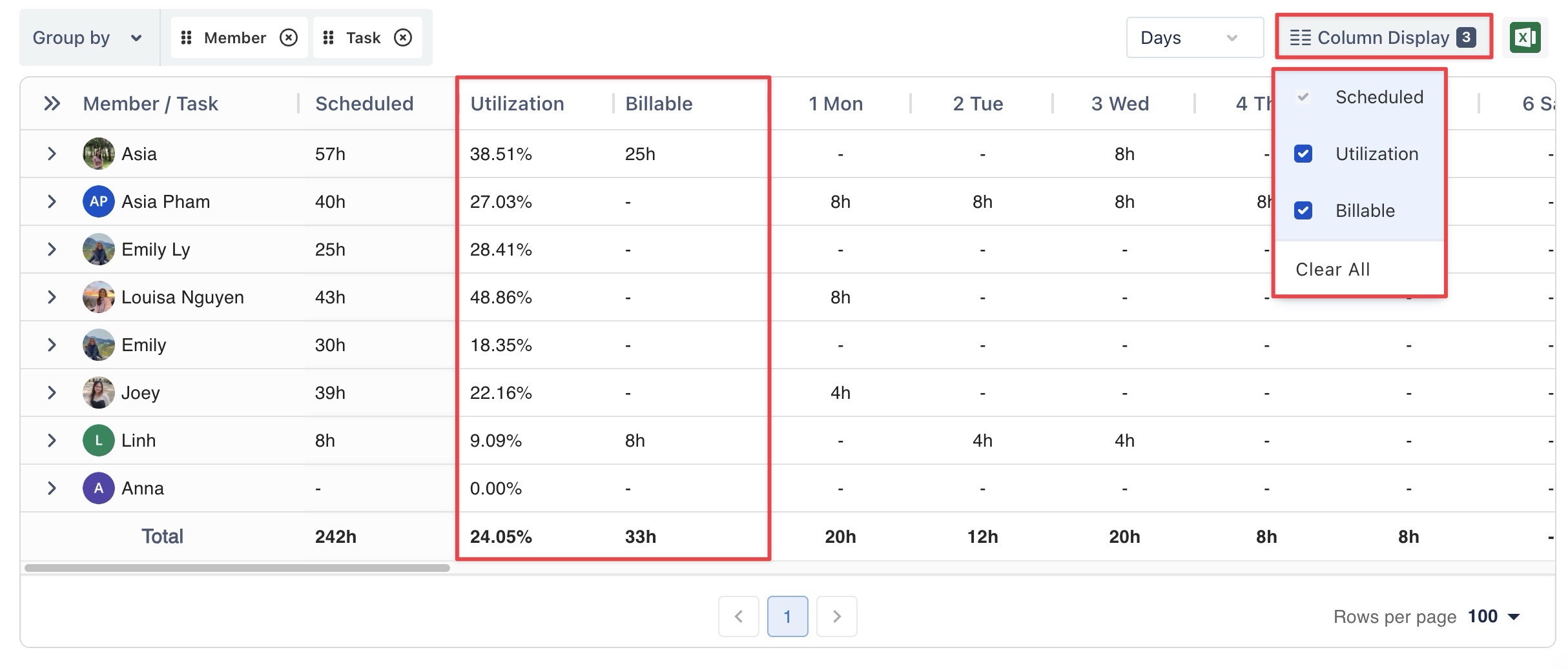The image size is (1568, 670).
Task: Uncheck the Utilization column checkbox
Action: [1303, 154]
